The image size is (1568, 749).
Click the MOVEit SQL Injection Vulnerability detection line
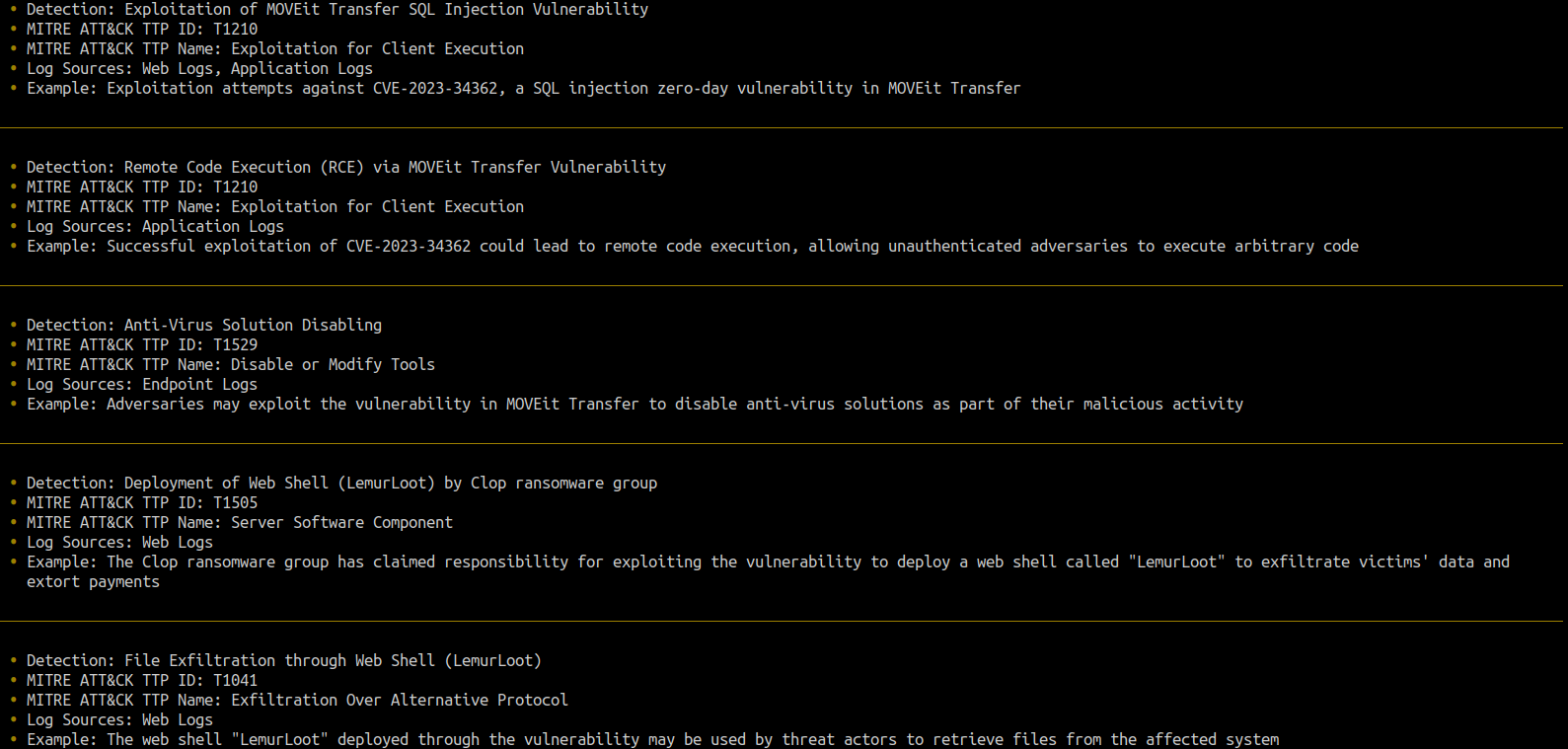337,10
